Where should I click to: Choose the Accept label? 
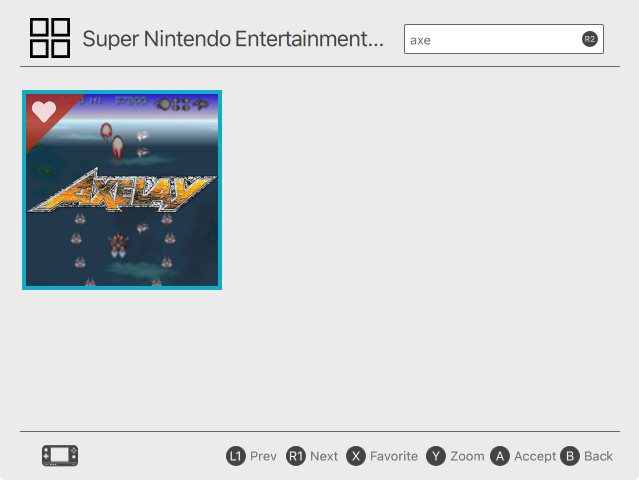coord(535,456)
